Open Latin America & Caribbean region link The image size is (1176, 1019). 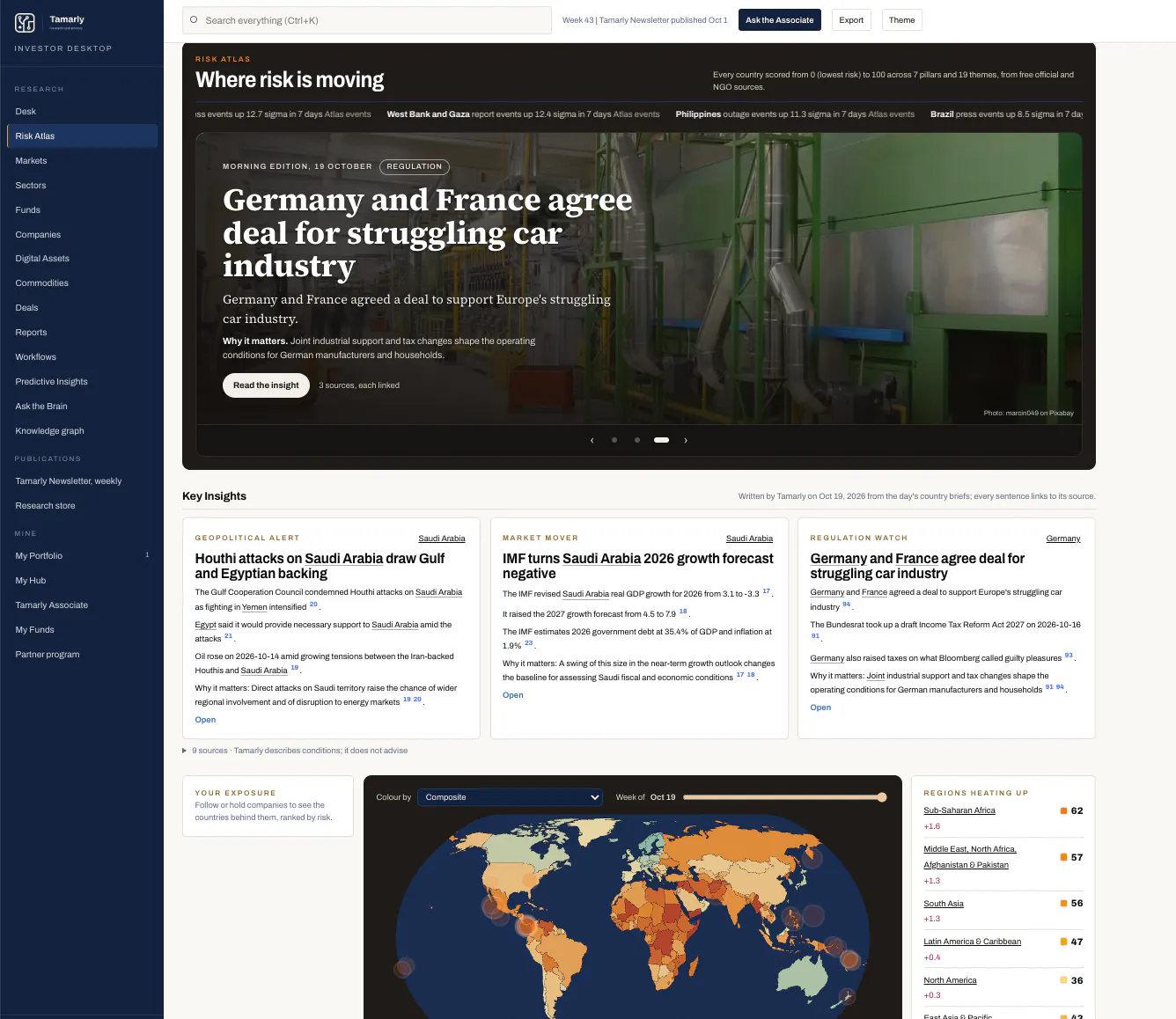point(973,942)
